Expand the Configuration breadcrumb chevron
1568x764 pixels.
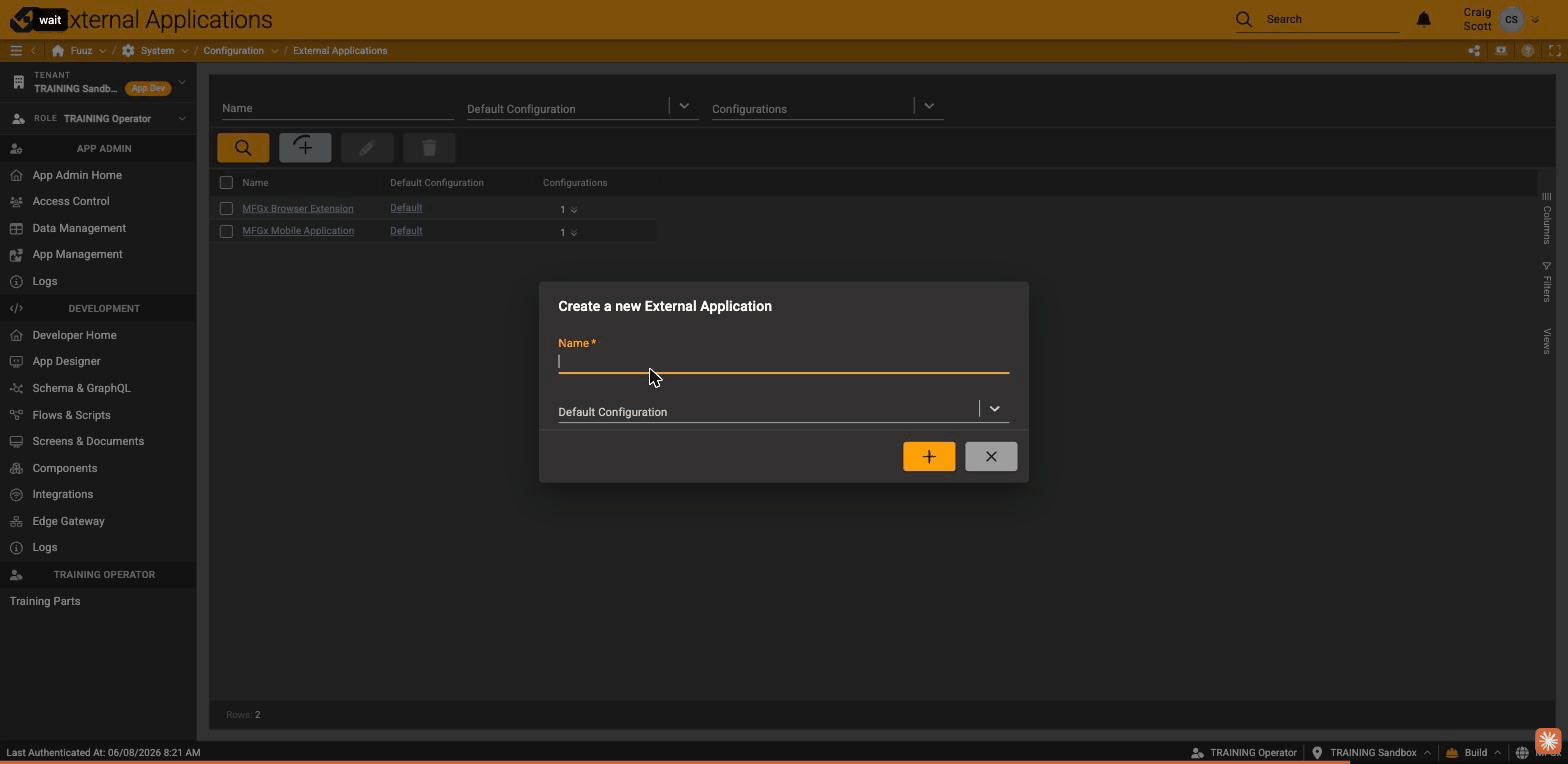coord(274,51)
